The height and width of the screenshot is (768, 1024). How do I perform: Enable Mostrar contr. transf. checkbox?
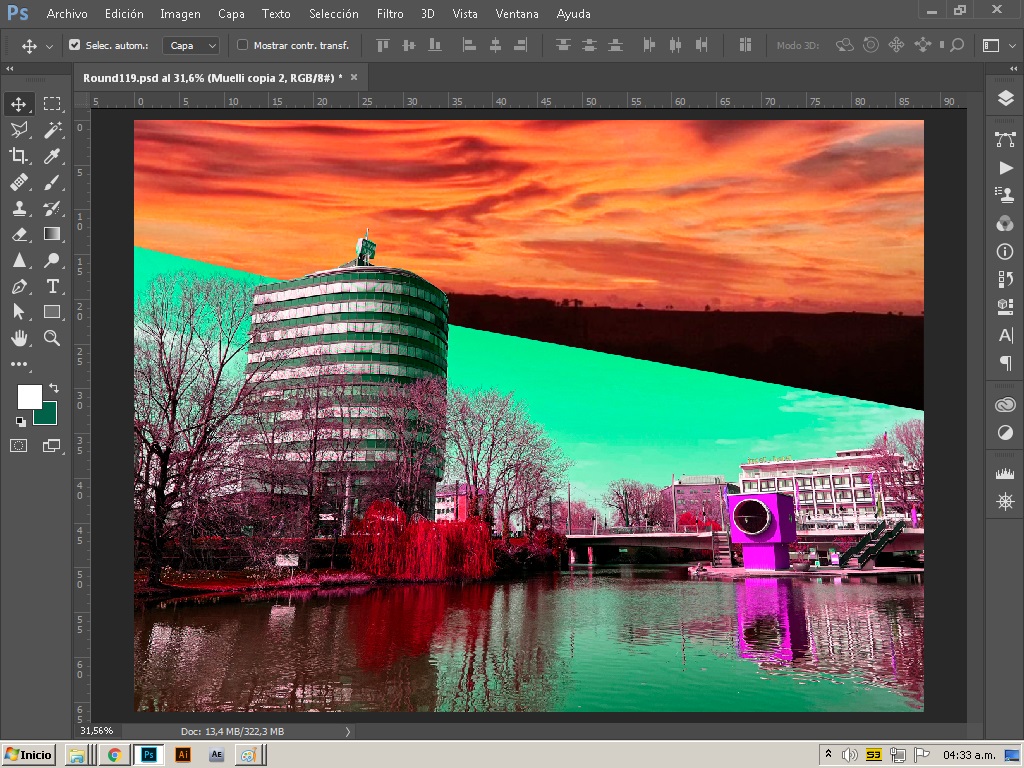pos(242,45)
